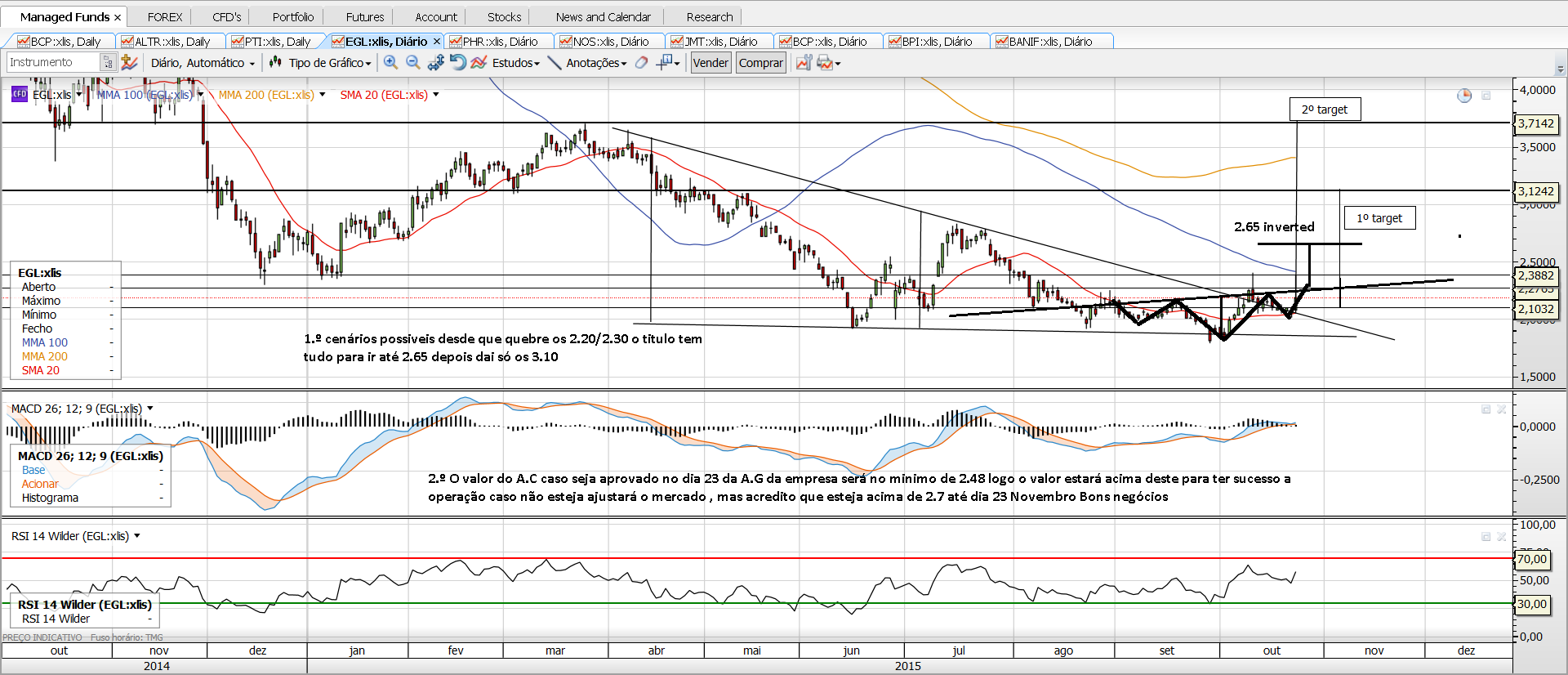Click the 3,1242 price level marker
Screen dimensions: 1568x675
(1536, 191)
